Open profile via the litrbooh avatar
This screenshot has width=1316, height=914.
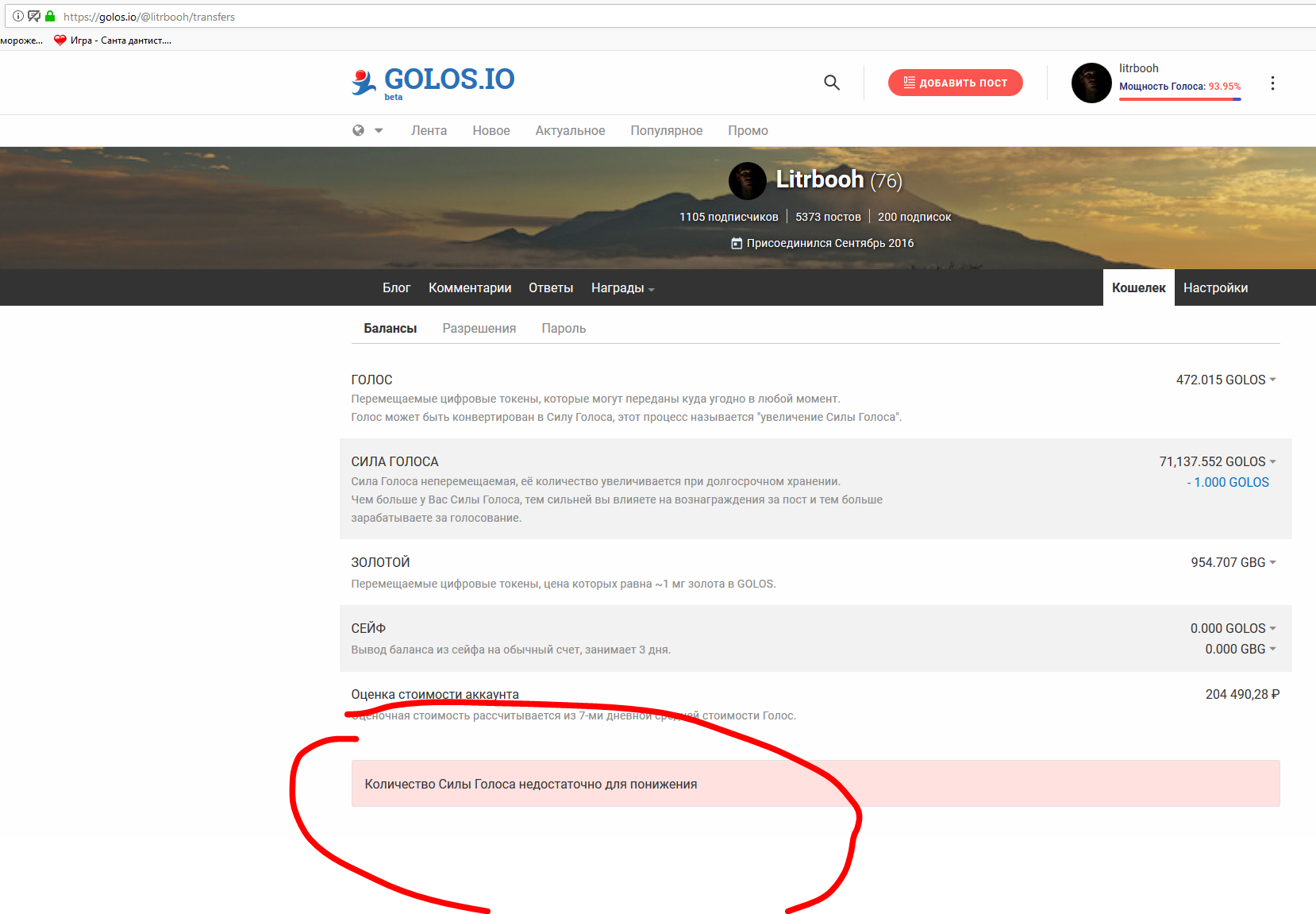(x=1091, y=82)
